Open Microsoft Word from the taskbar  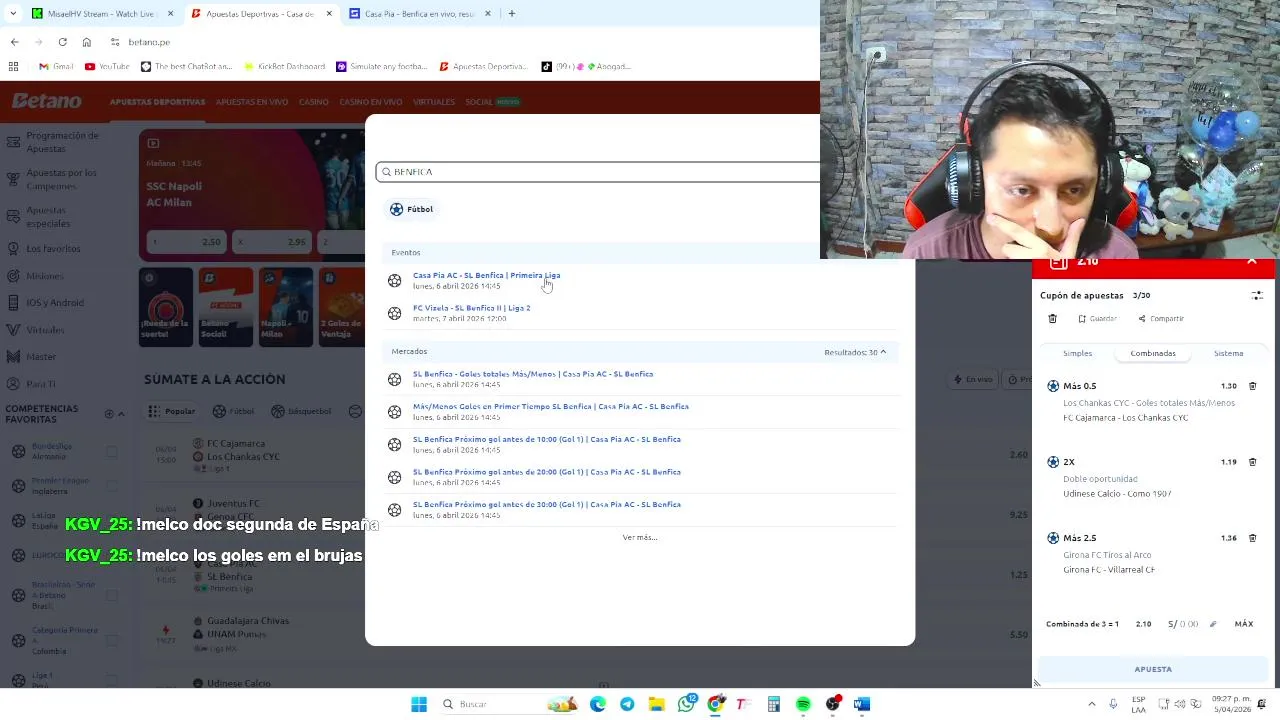click(x=862, y=704)
